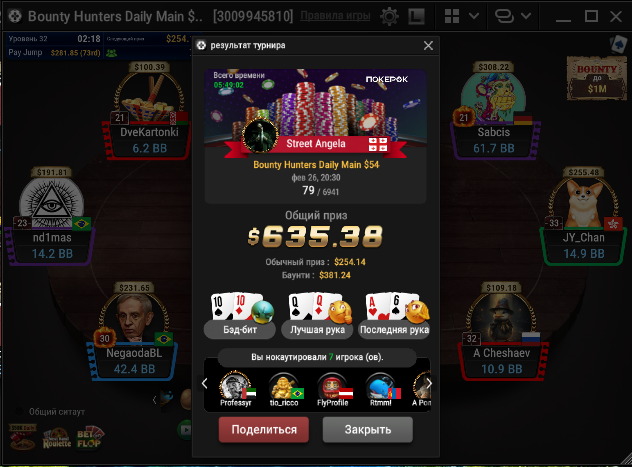
Task: Expand the chip stack dropdown arrow
Action: coord(526,16)
